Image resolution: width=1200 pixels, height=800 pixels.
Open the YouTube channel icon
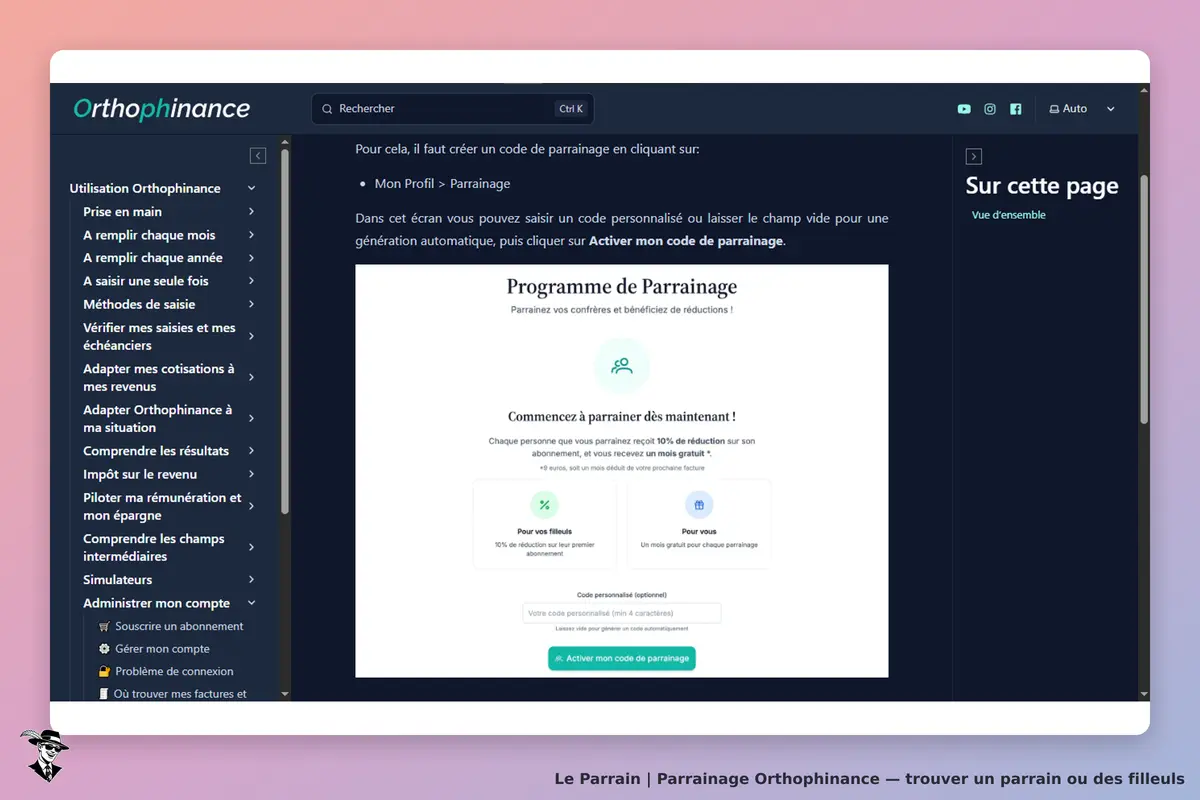coord(964,109)
